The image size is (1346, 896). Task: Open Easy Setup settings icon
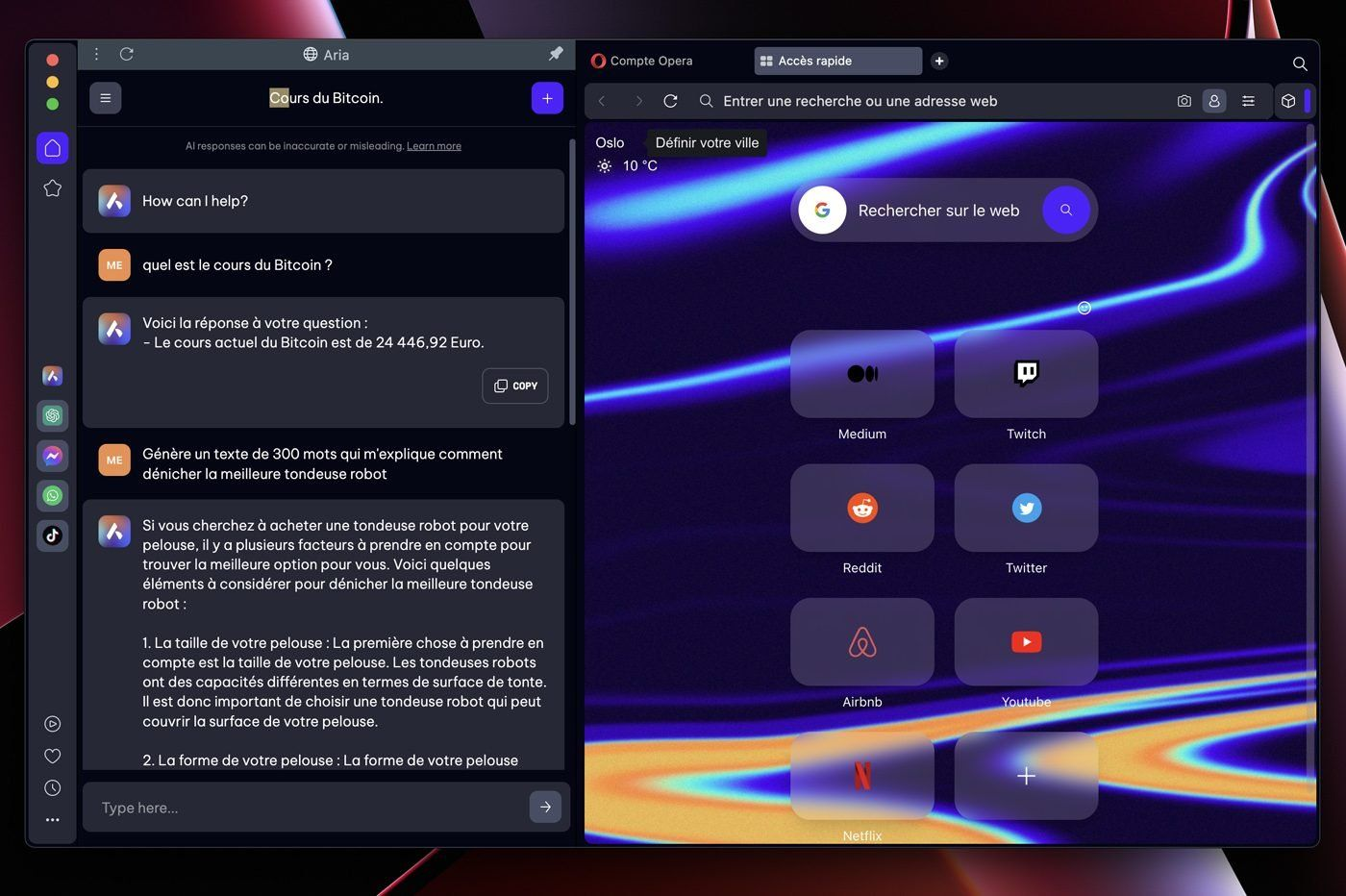click(x=1248, y=101)
